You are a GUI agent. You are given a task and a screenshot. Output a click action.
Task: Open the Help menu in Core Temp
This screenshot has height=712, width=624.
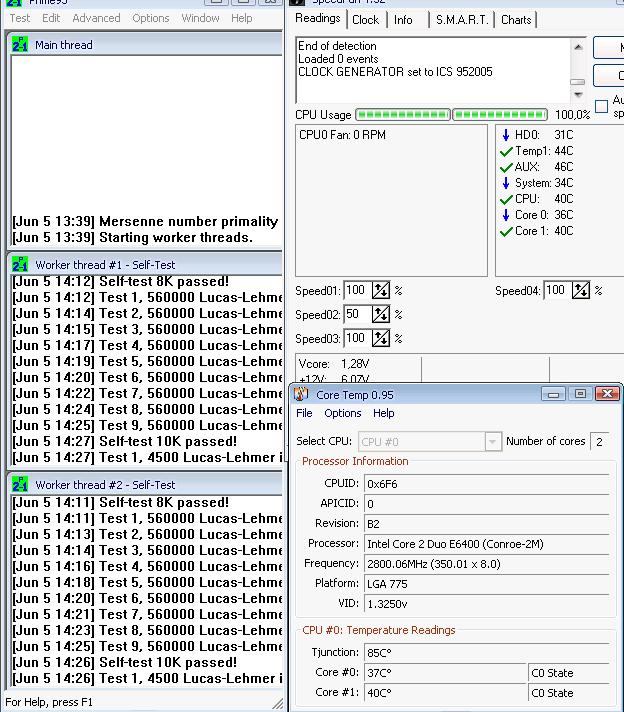[383, 413]
